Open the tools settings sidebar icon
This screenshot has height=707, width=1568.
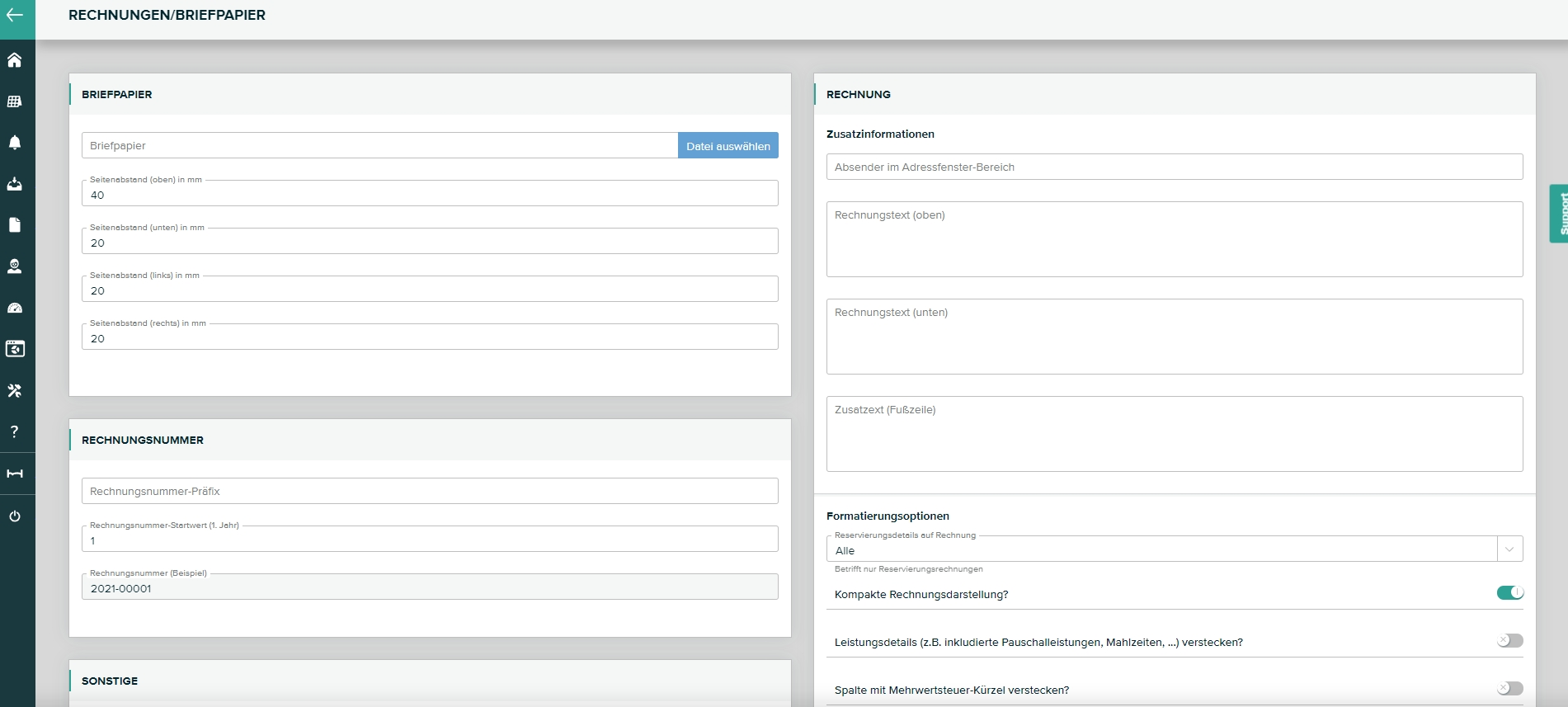click(15, 390)
